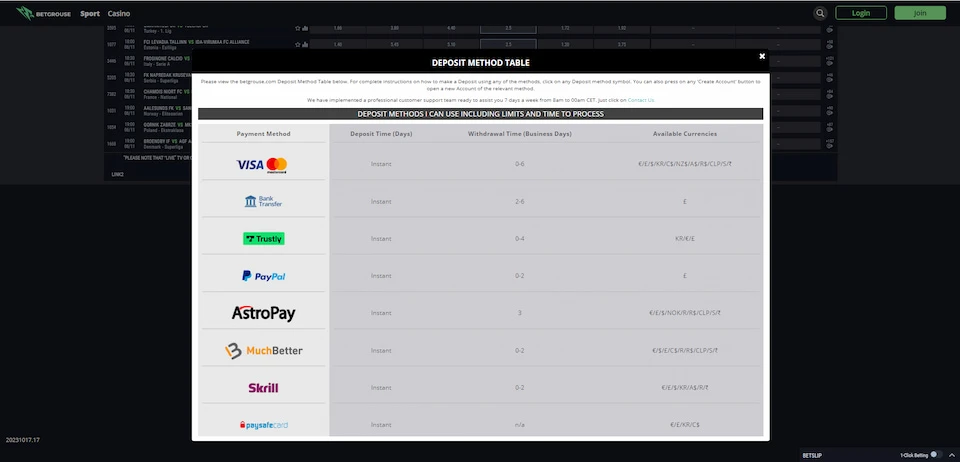Select FCI Levadia Tallinn match title

click(196, 42)
